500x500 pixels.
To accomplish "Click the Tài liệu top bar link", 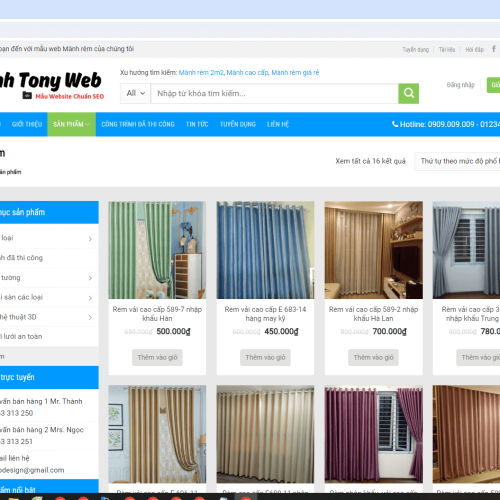I will [x=447, y=50].
